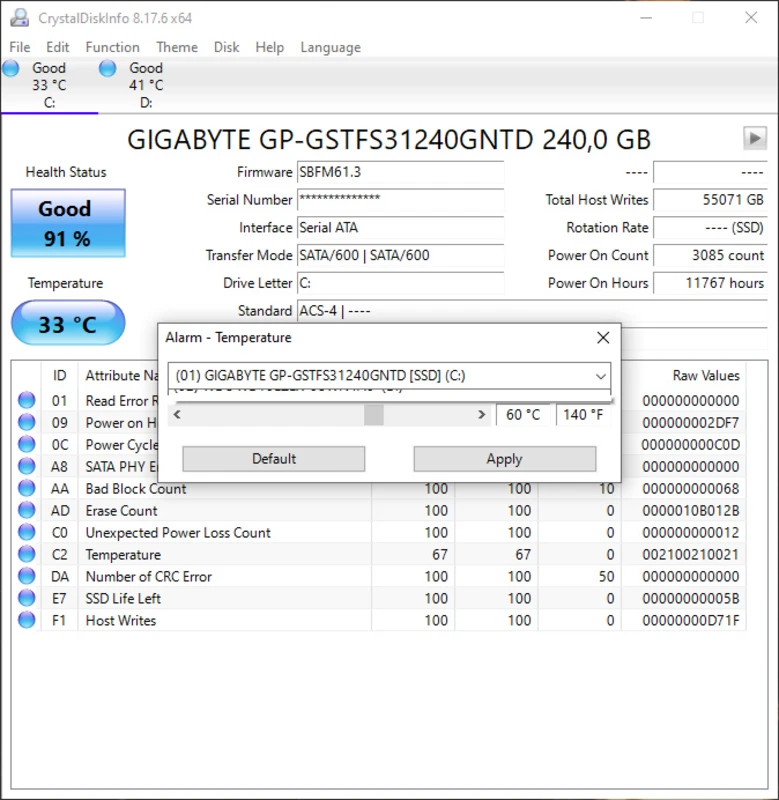This screenshot has height=800, width=779.
Task: Click raw value 0000010B012B
Action: click(691, 511)
